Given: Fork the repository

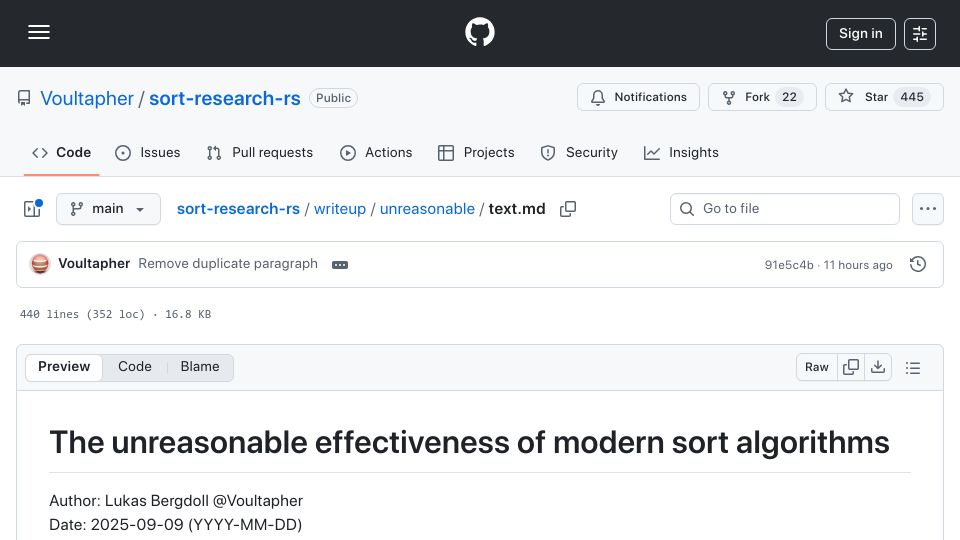Looking at the screenshot, I should pos(762,97).
